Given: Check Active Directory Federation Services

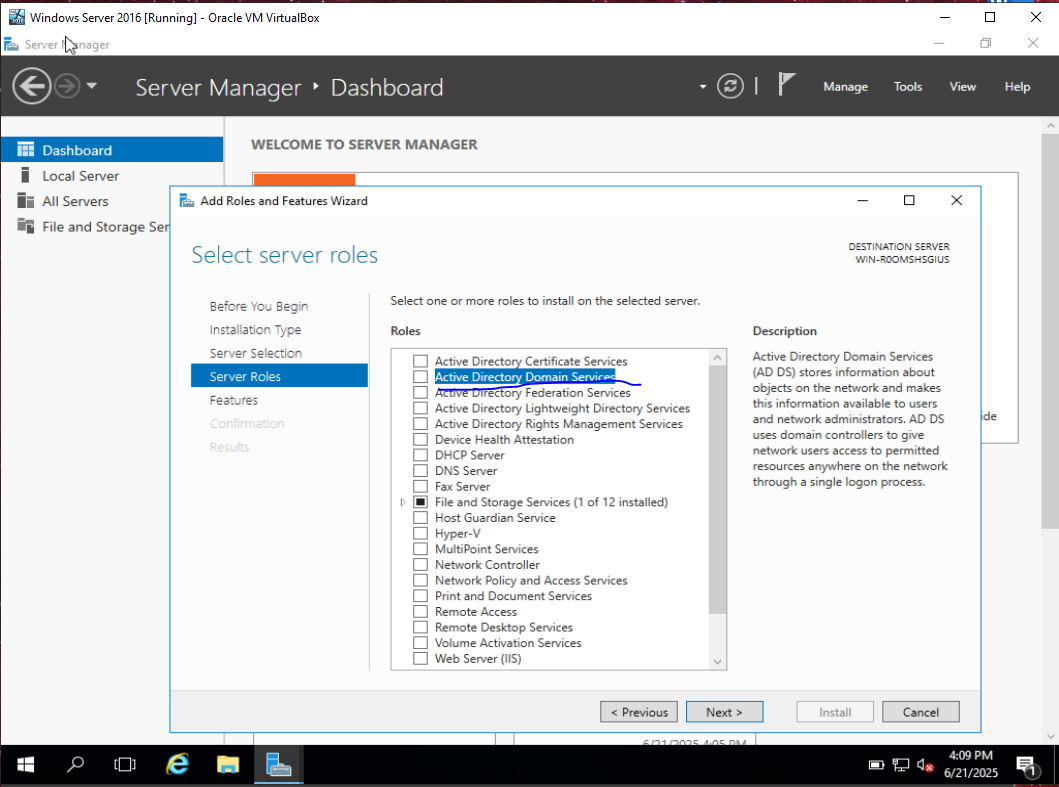Looking at the screenshot, I should point(420,392).
